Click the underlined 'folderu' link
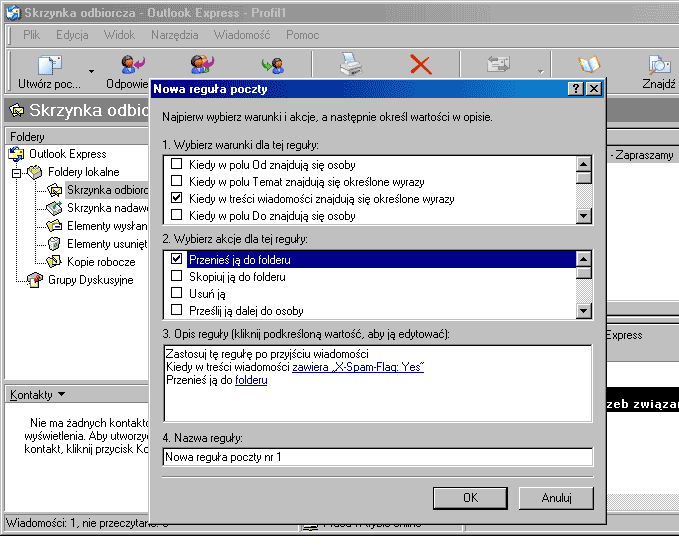 tap(251, 380)
